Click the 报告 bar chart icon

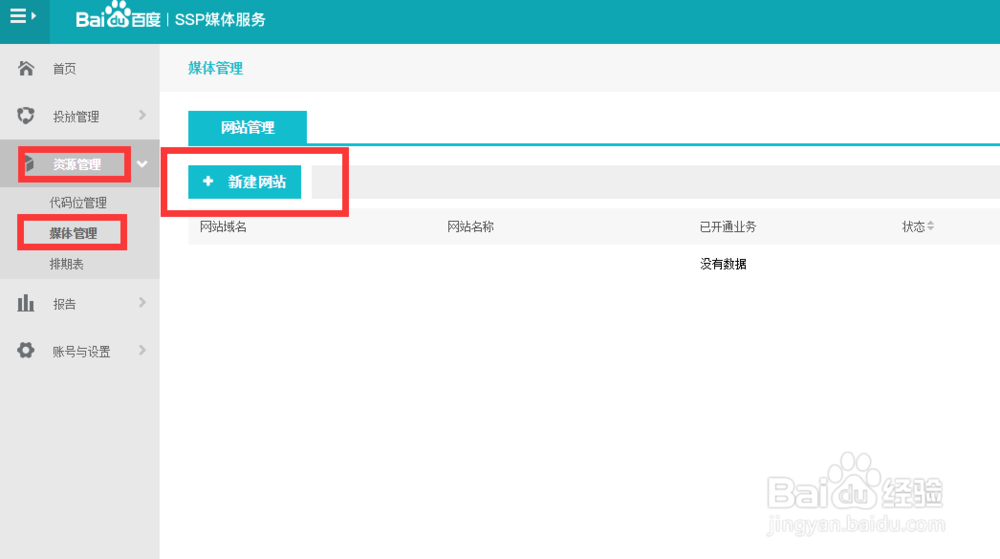coord(26,303)
